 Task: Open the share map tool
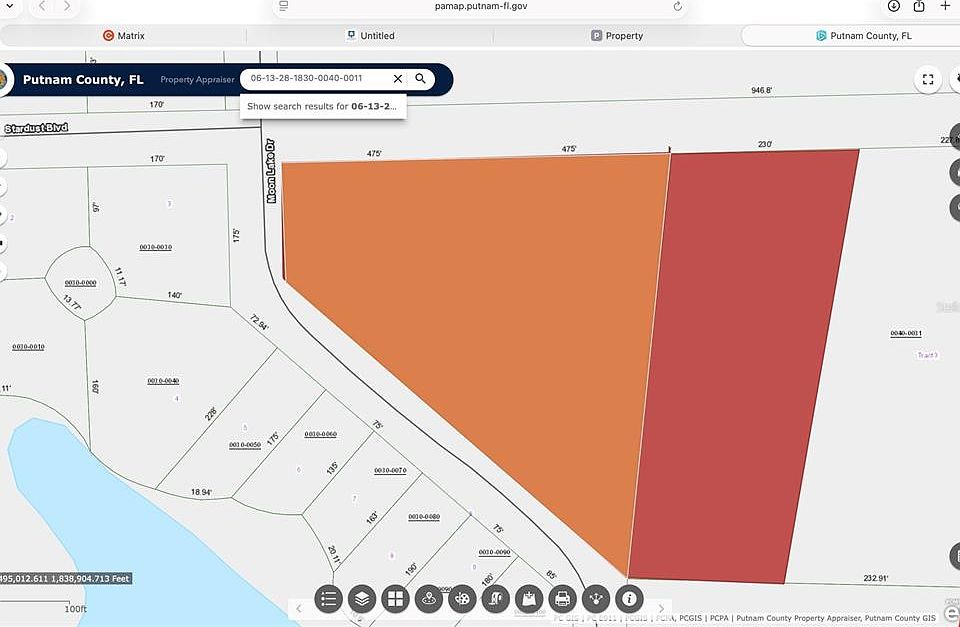(596, 599)
